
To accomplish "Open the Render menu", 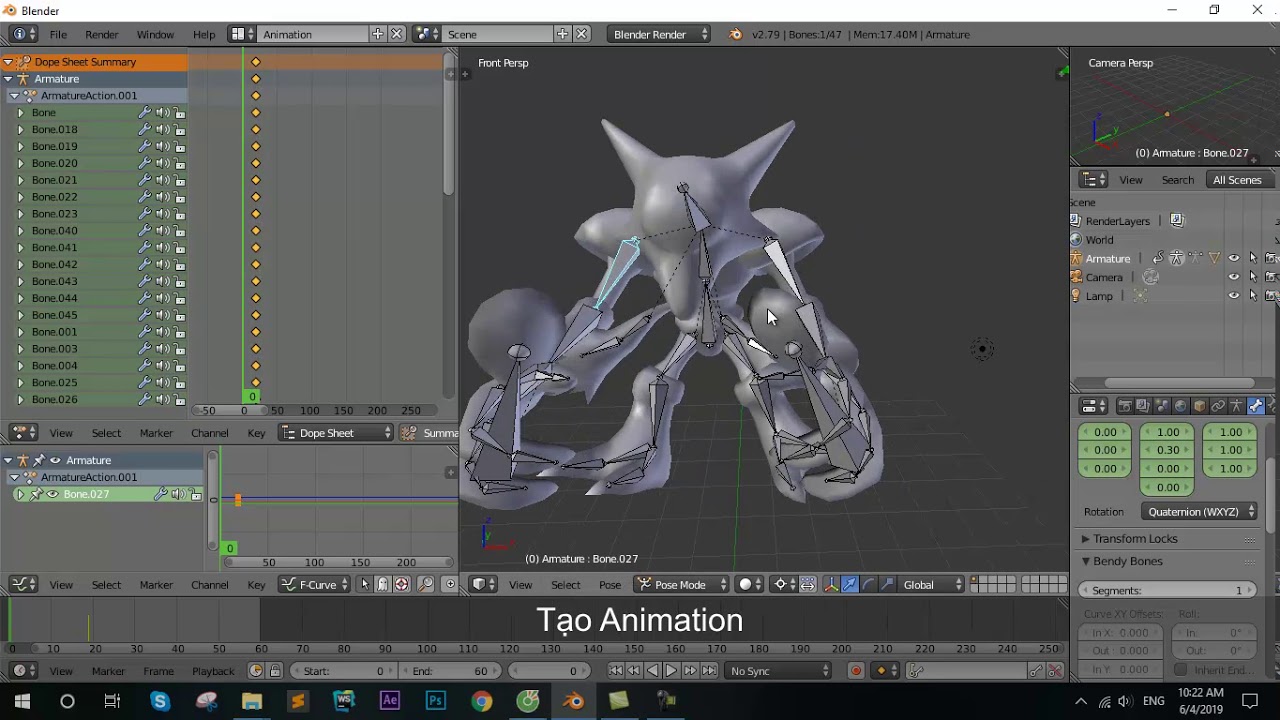I will [x=101, y=34].
